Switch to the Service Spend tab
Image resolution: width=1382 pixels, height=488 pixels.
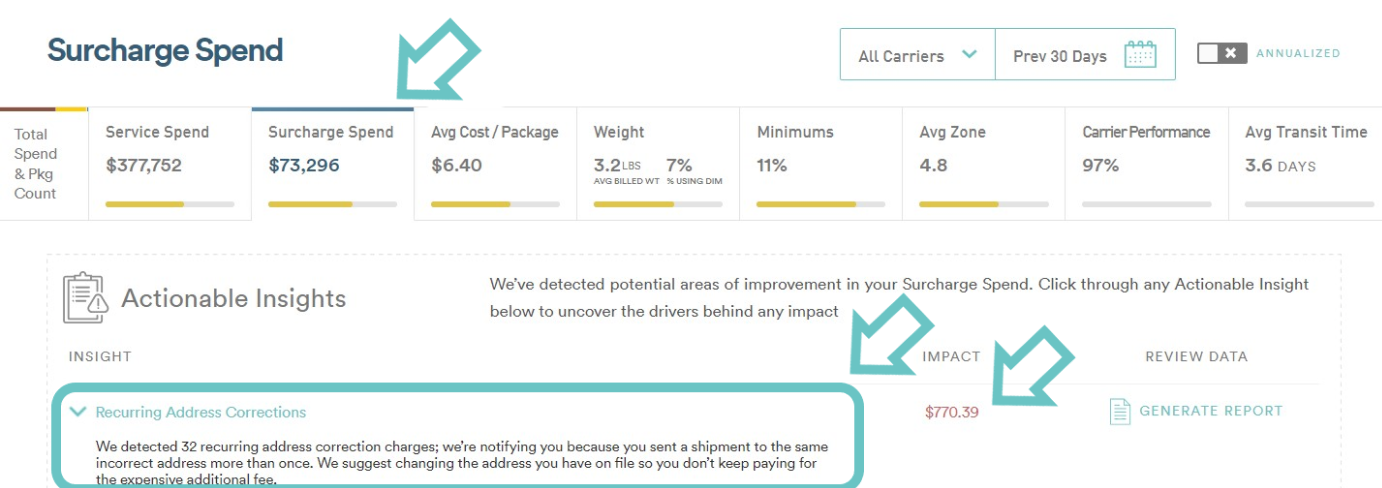pos(170,164)
